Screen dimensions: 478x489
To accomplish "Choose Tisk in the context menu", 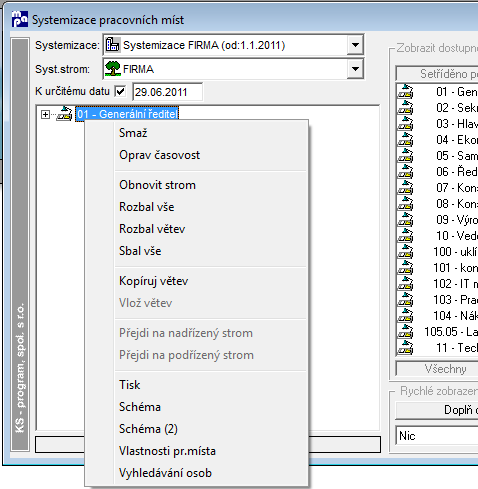I will [x=211, y=385].
